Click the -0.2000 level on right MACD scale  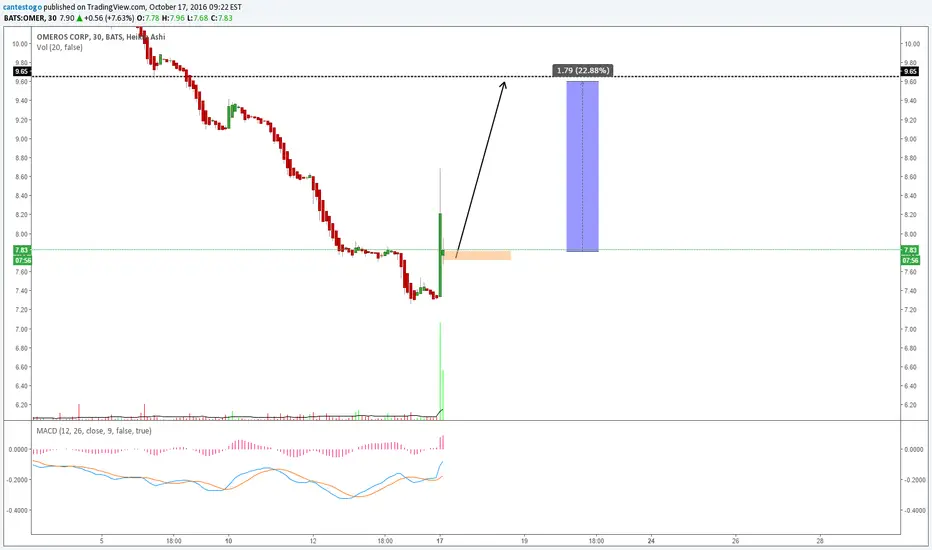tap(914, 480)
